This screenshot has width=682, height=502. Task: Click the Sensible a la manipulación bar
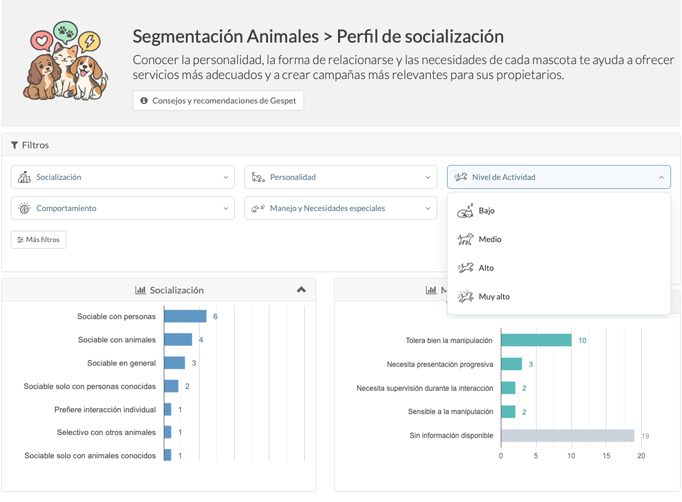[508, 412]
